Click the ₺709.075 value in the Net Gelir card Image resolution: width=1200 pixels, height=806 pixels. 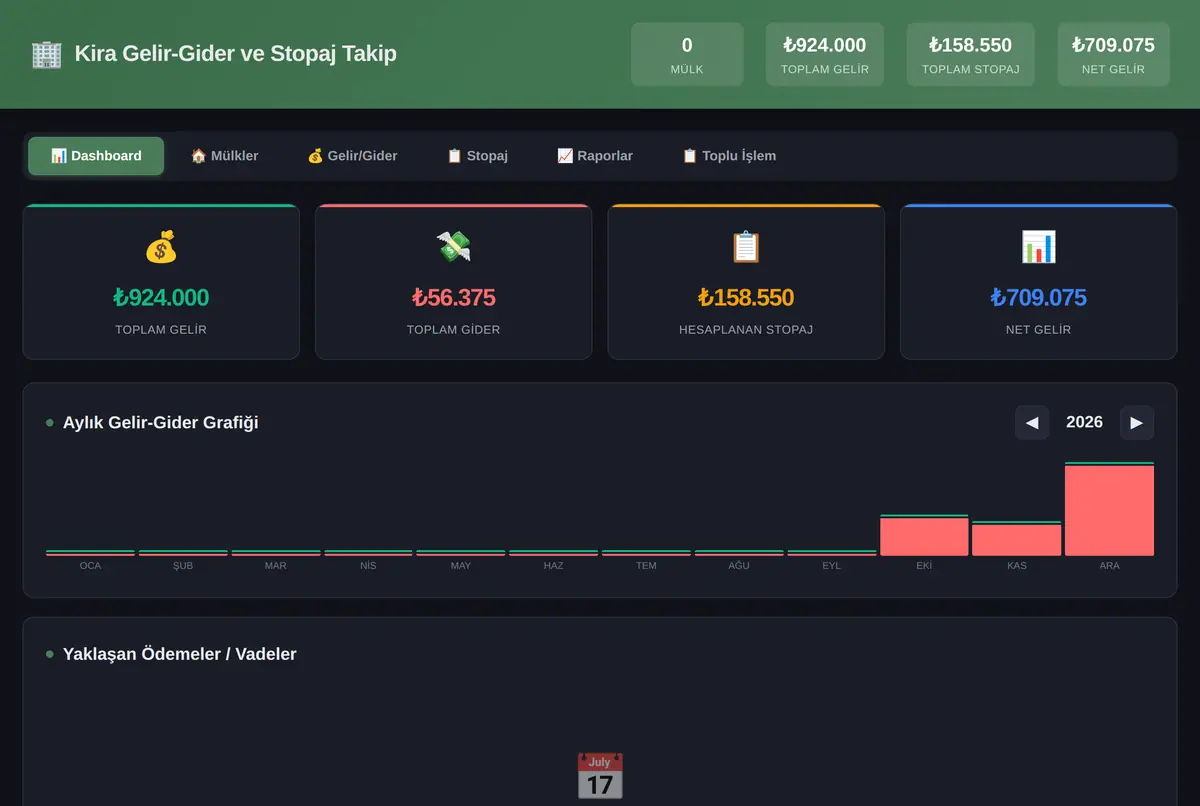pyautogui.click(x=1038, y=298)
